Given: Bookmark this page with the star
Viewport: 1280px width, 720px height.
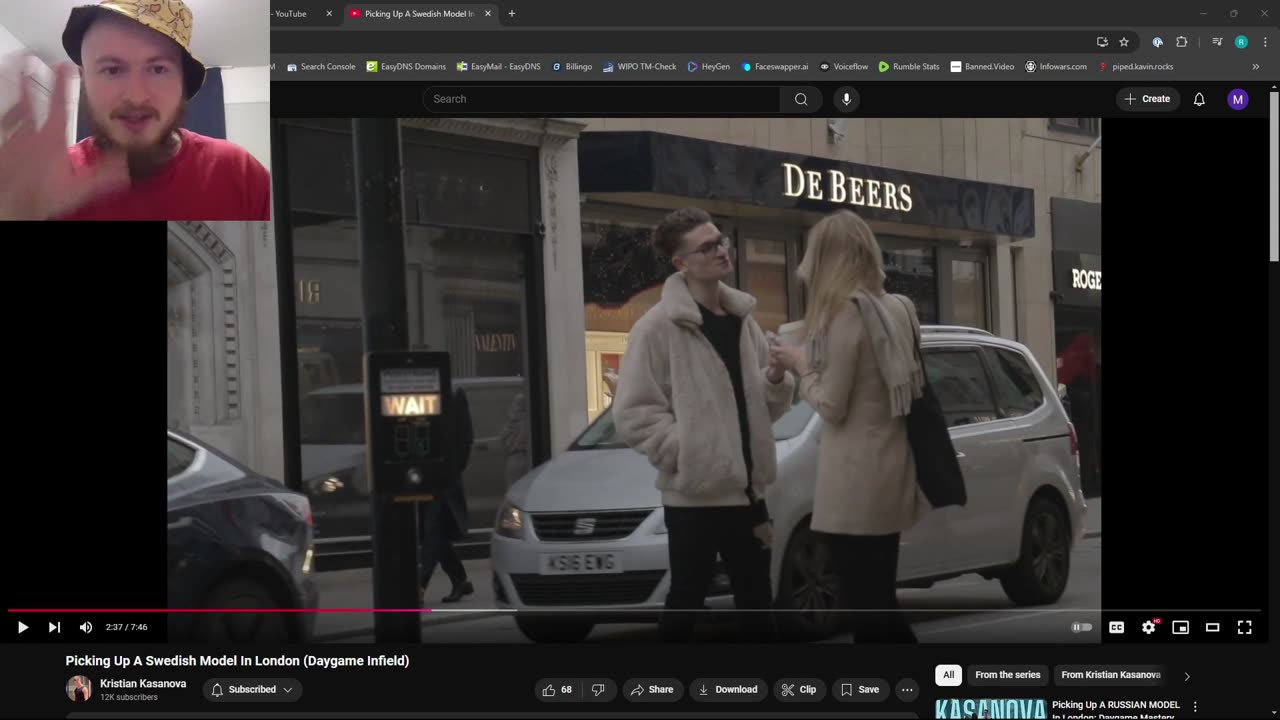Looking at the screenshot, I should pos(1124,42).
